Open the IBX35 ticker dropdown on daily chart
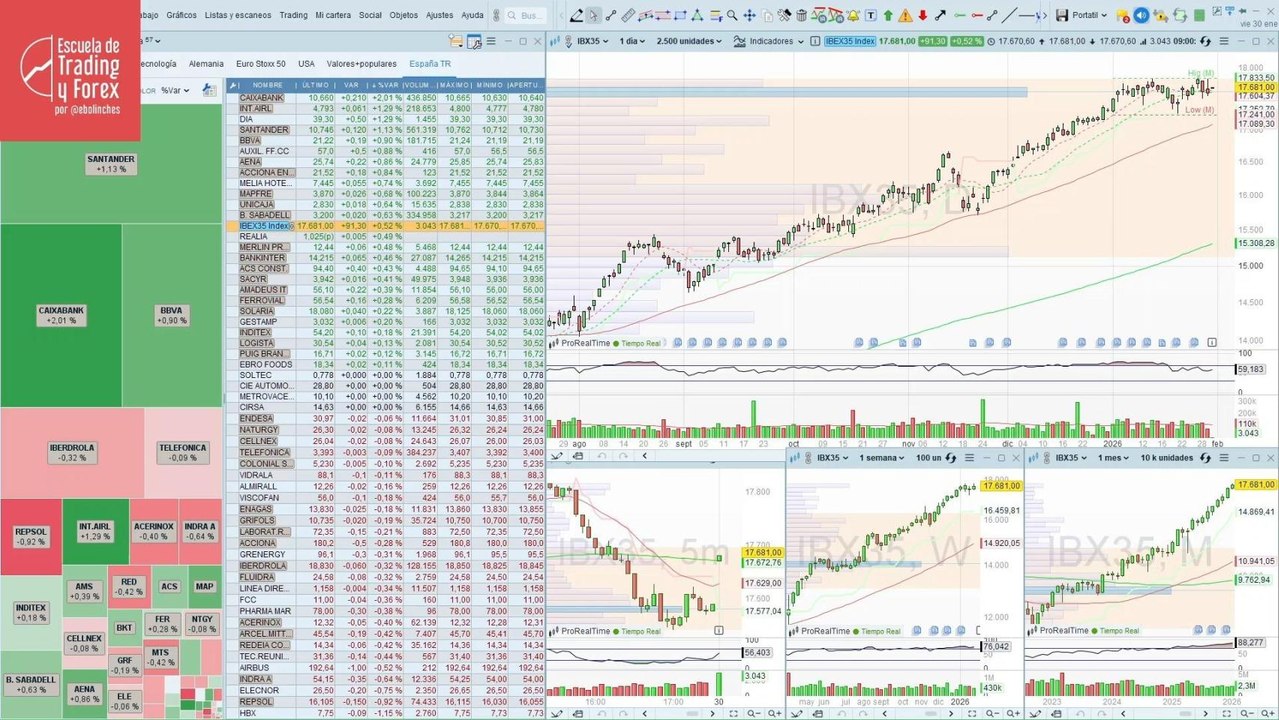This screenshot has width=1279, height=720. coord(591,41)
